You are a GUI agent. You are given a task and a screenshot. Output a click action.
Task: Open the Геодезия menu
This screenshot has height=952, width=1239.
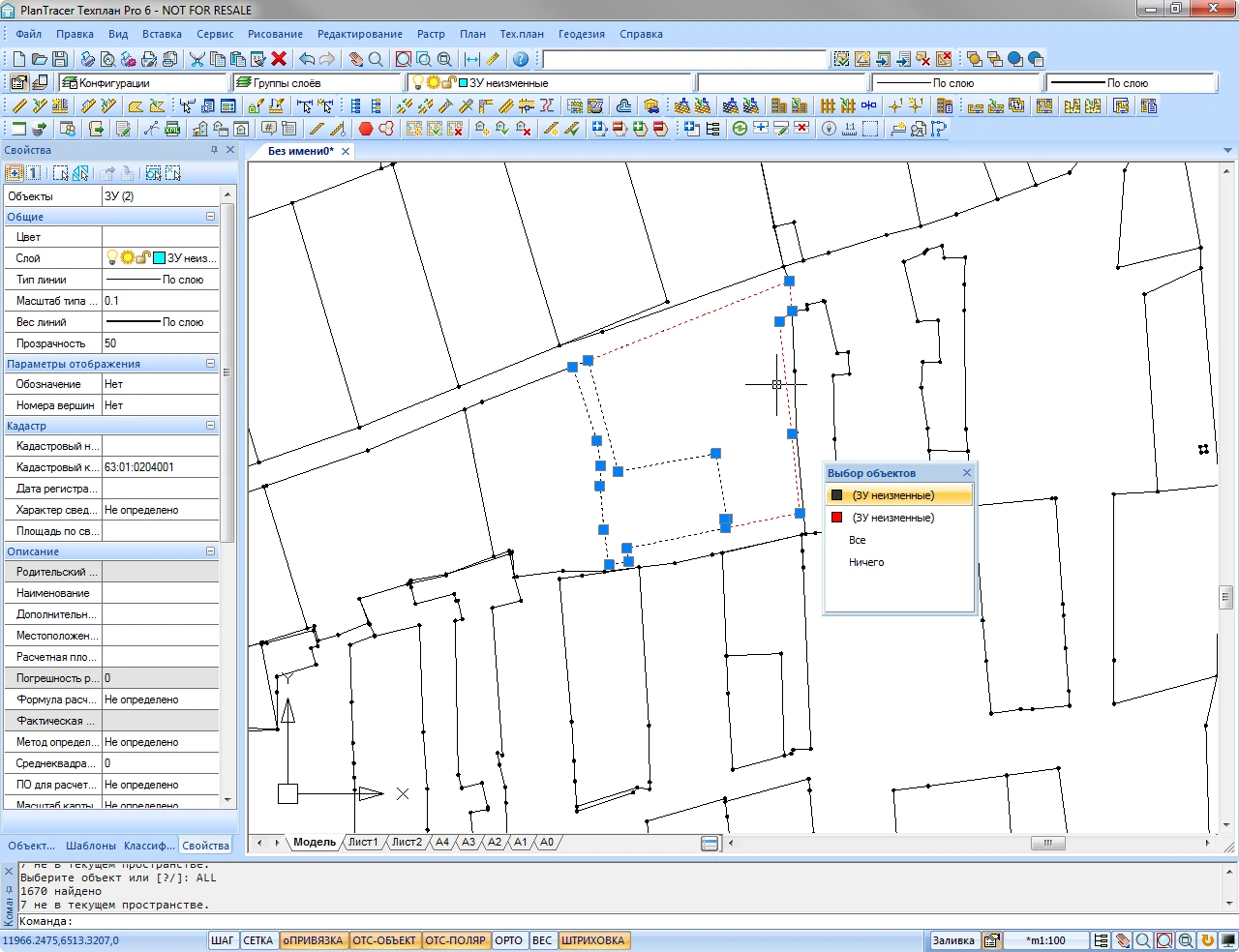click(x=581, y=34)
